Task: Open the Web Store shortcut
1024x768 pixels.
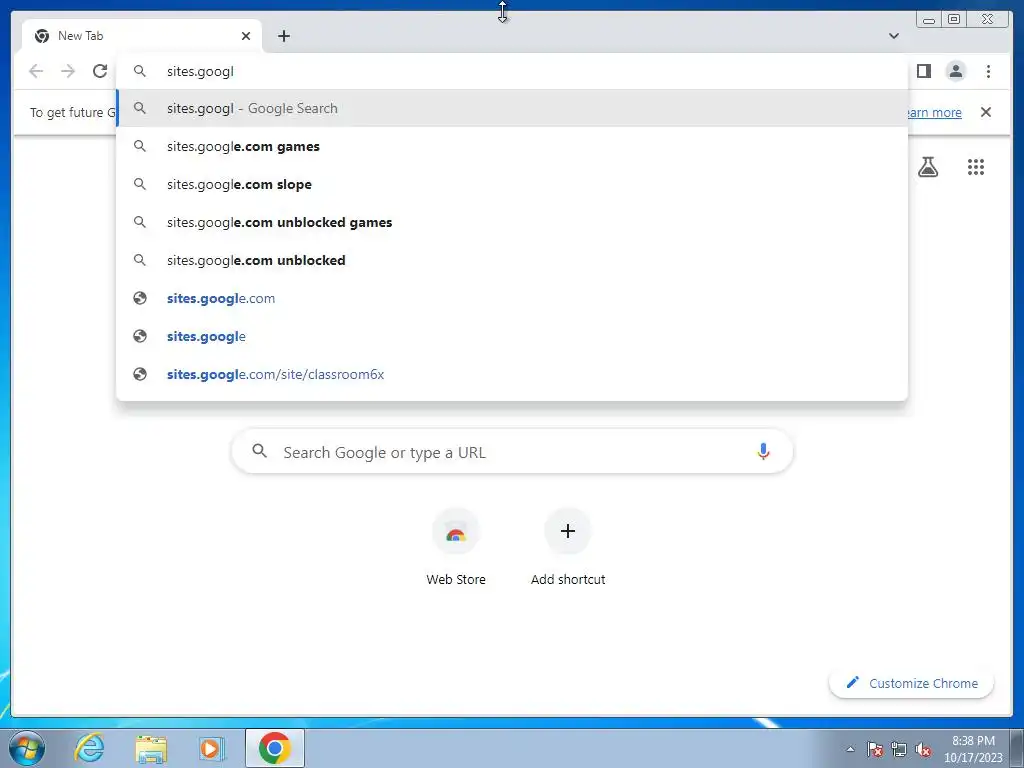Action: 456,547
